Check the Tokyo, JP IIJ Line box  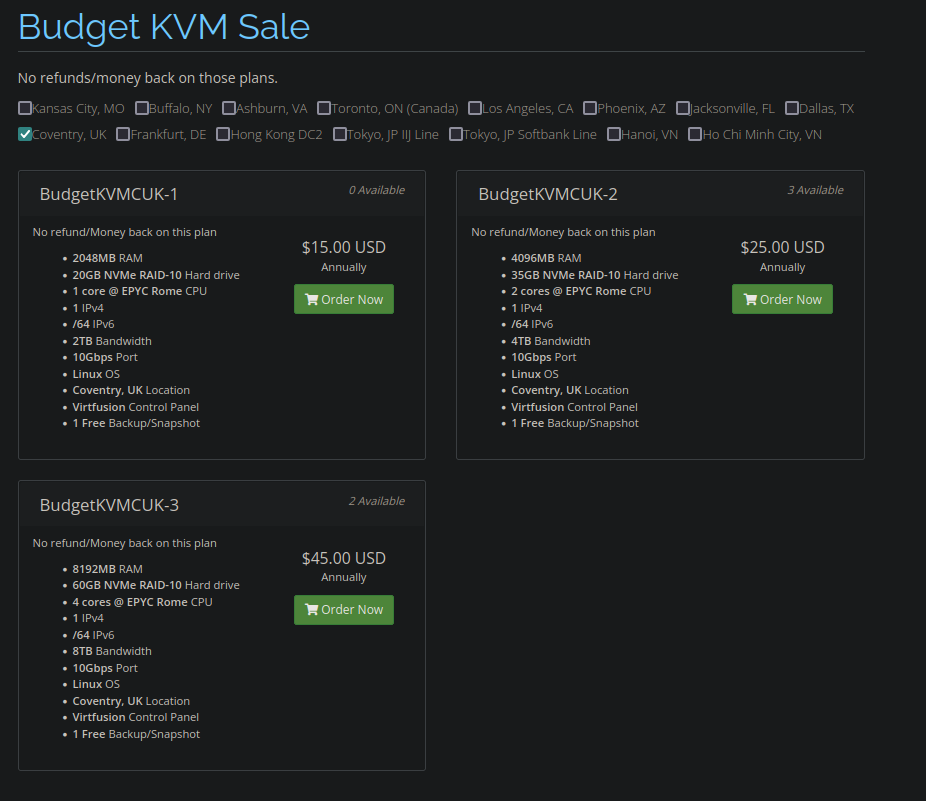pyautogui.click(x=340, y=134)
